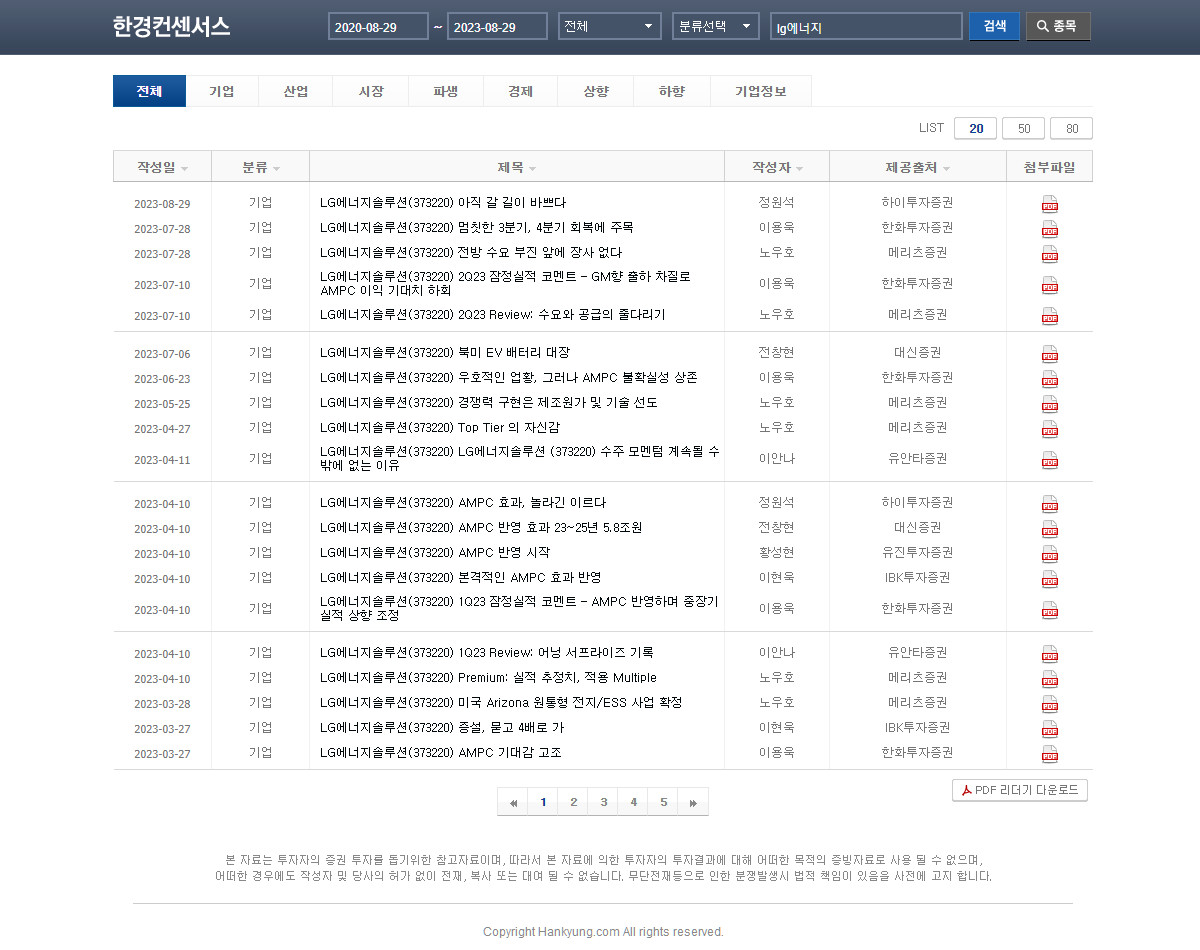Open PDF for 경쟁력 구현은 제조원가 report
The image size is (1200, 950).
point(1049,404)
